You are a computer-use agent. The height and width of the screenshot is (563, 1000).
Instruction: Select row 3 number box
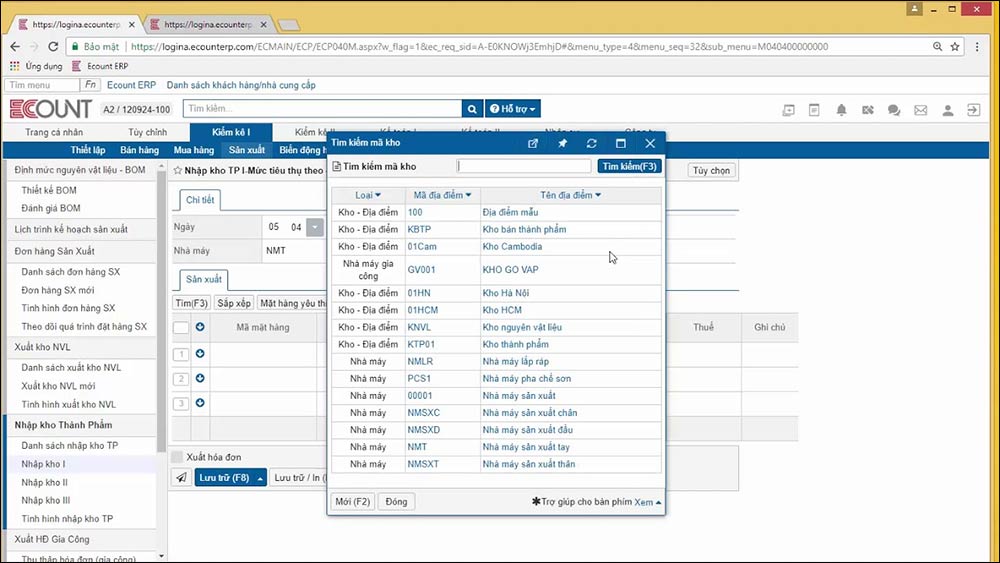coord(181,404)
